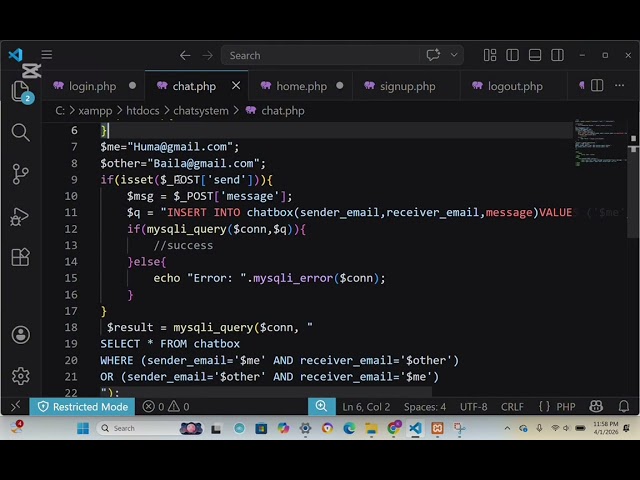
Task: Click the chat.php breadcrumb
Action: pyautogui.click(x=275, y=111)
